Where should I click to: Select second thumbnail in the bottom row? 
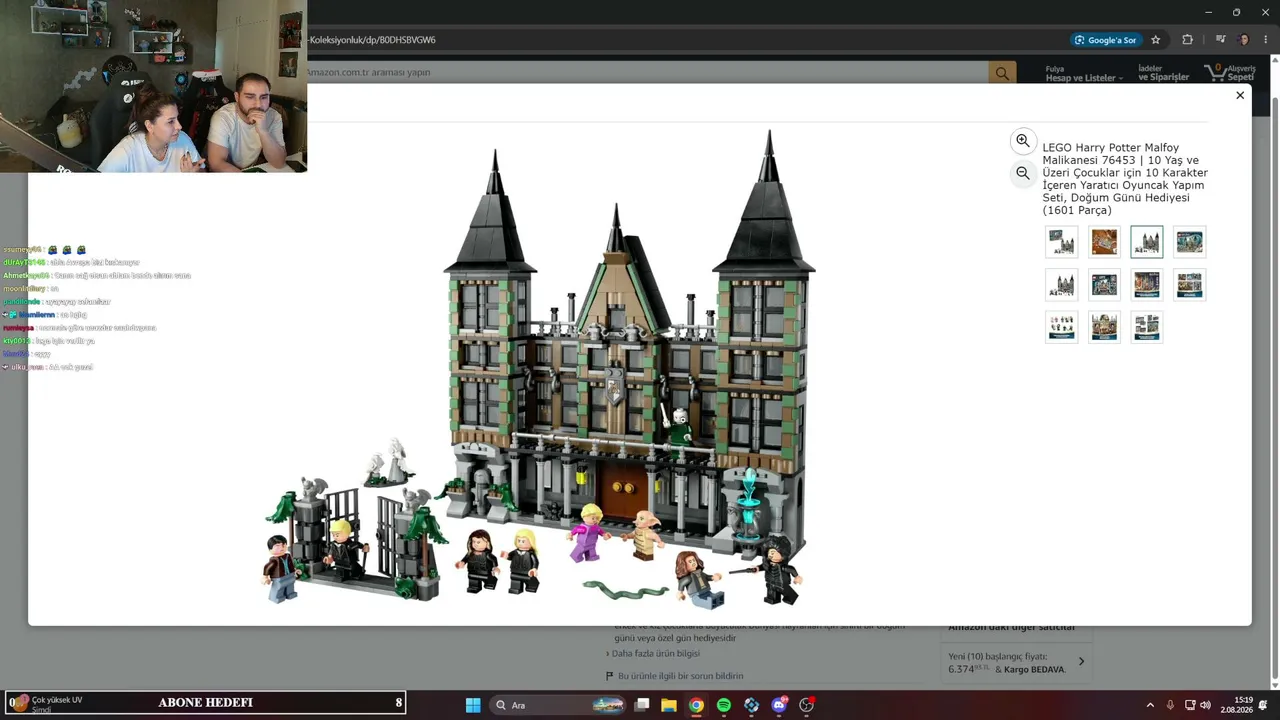click(x=1104, y=327)
